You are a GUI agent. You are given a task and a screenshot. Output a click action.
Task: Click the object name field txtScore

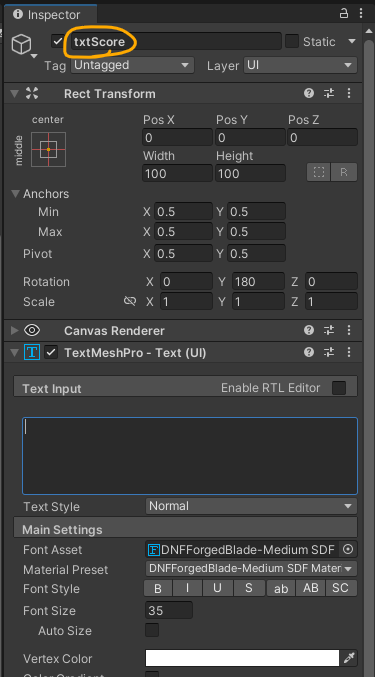pyautogui.click(x=176, y=41)
